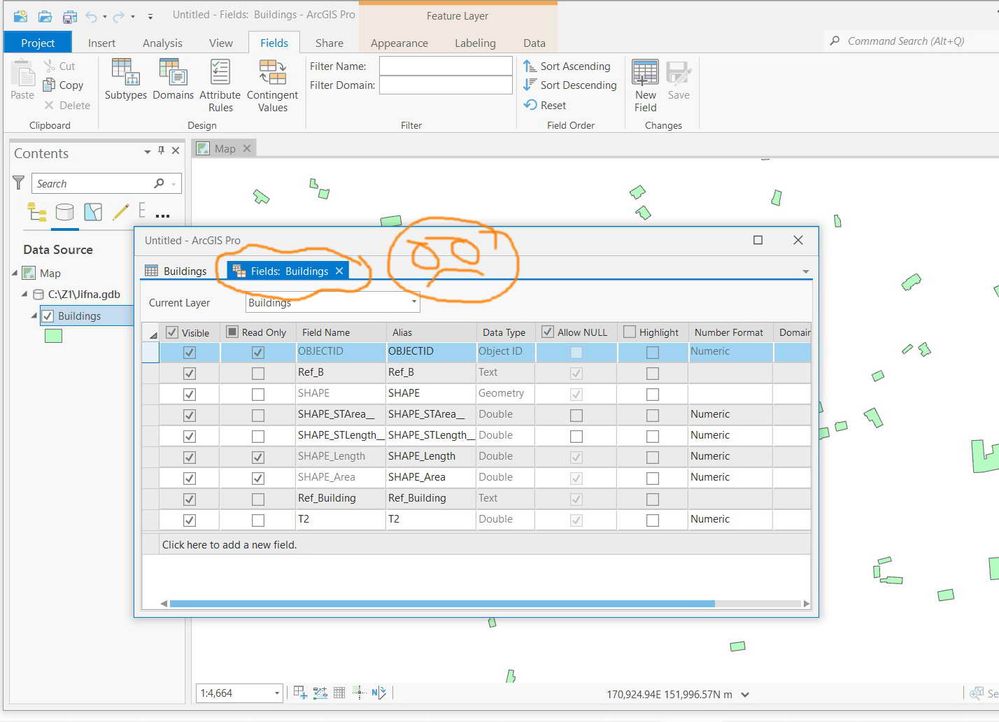The height and width of the screenshot is (722, 999).
Task: List contents by editing
Action: coord(120,212)
